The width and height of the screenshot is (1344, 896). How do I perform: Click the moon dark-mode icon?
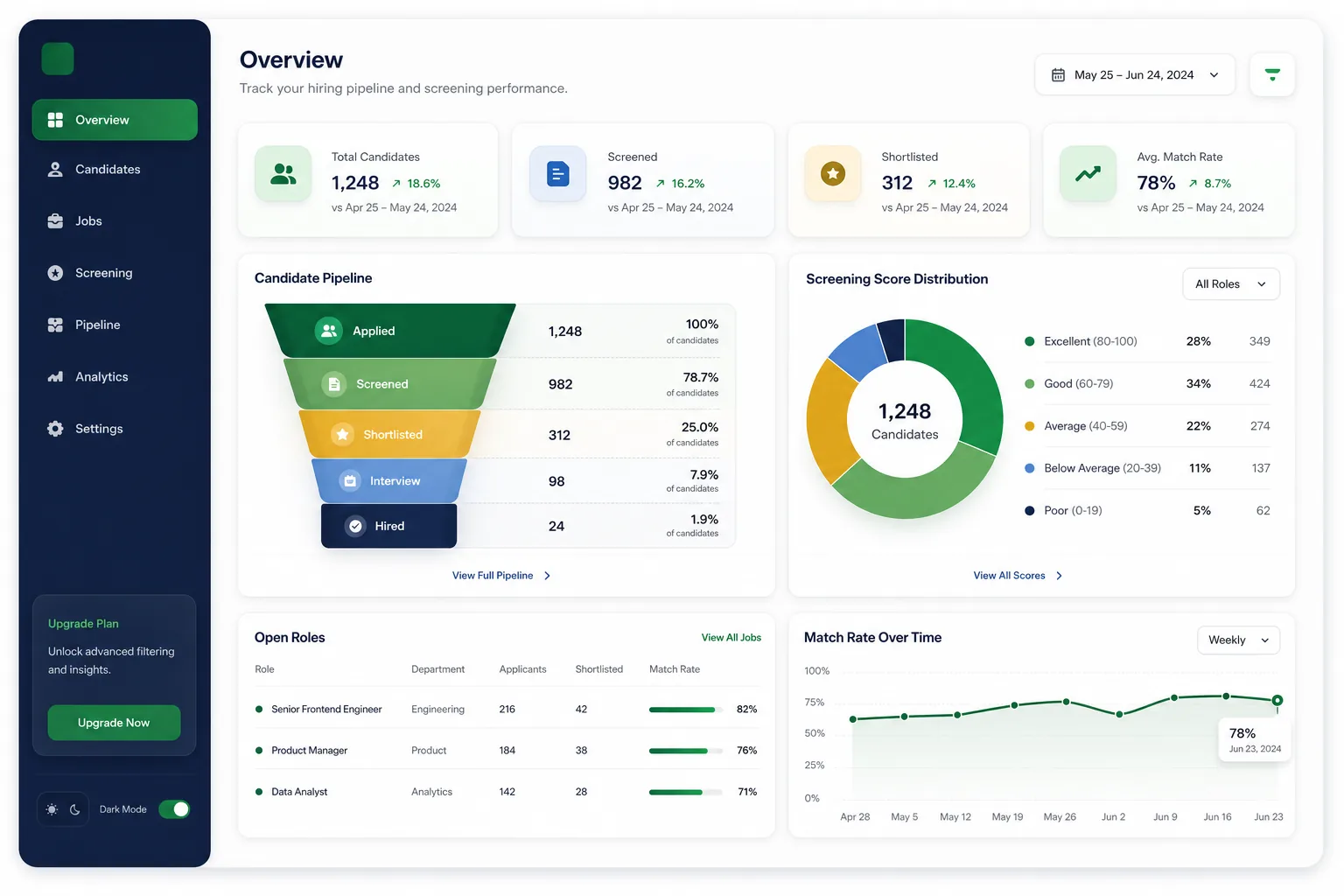(75, 809)
